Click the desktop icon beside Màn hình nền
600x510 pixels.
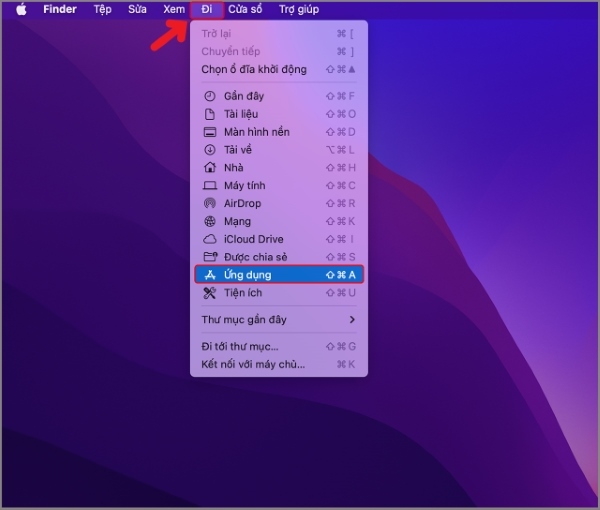click(210, 132)
